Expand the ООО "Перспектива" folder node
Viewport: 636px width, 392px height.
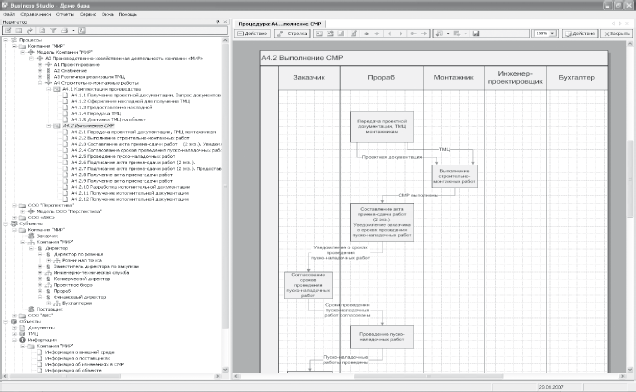coord(14,205)
